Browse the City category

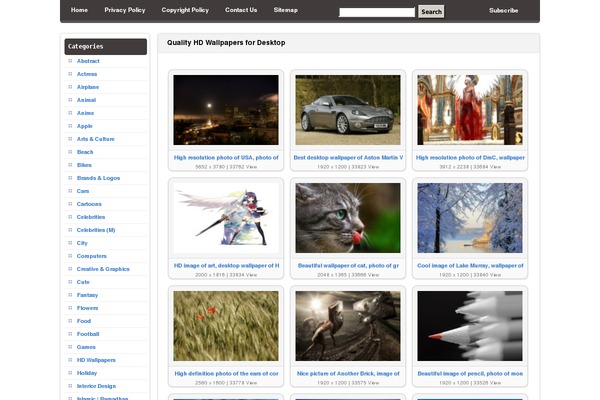(x=82, y=243)
